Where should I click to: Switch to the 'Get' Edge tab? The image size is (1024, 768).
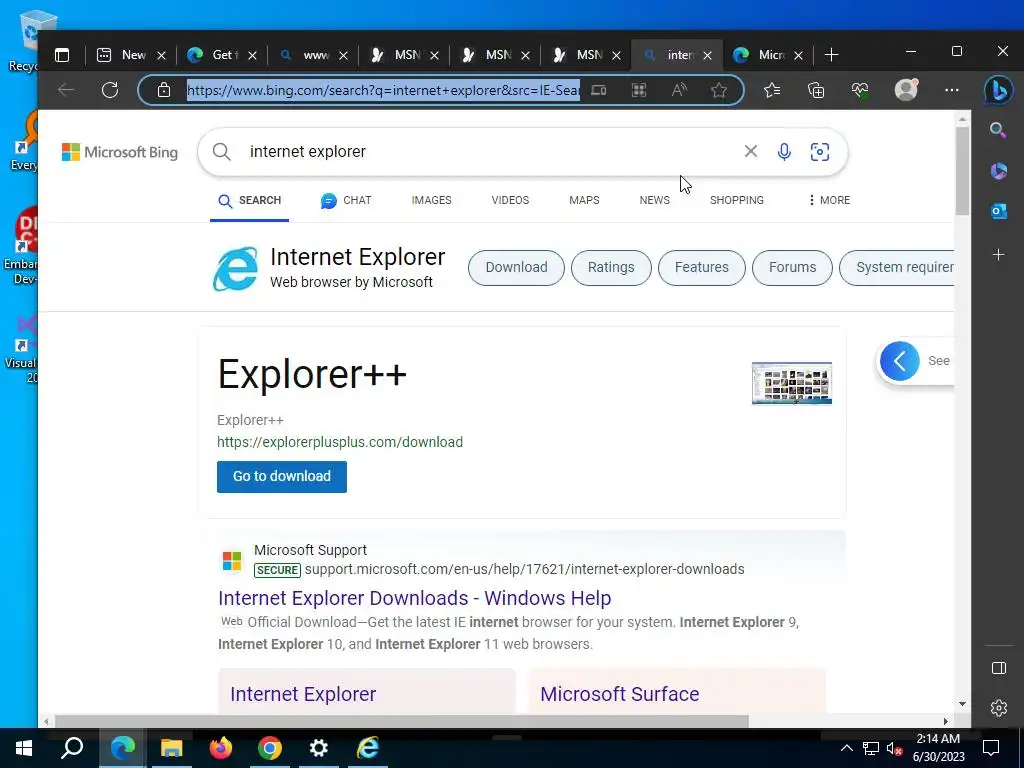tap(222, 55)
